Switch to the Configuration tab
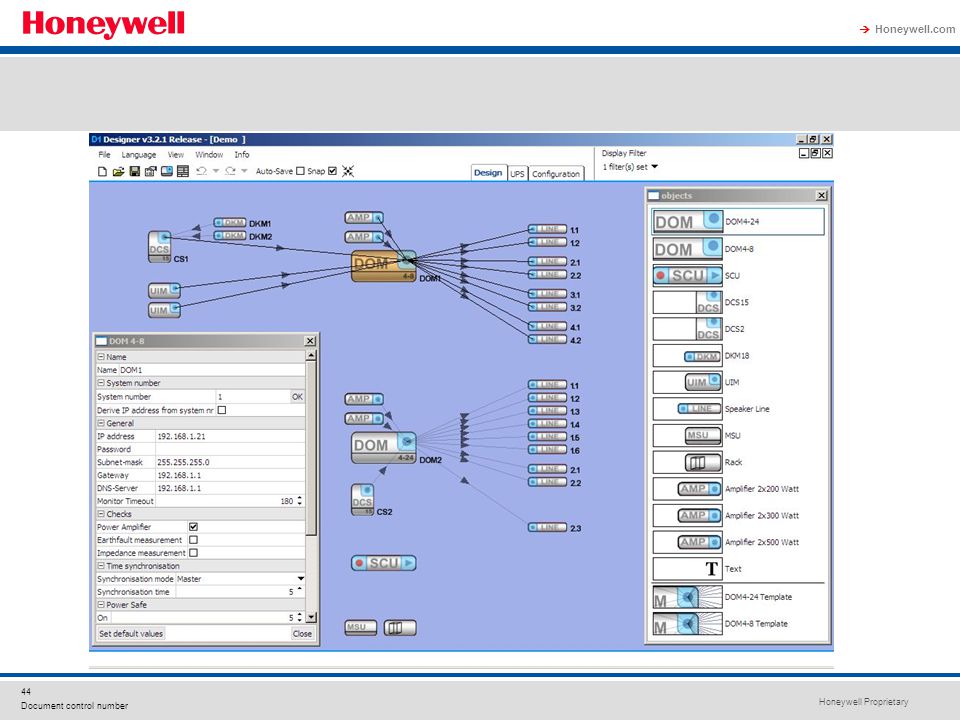This screenshot has width=960, height=720. [x=556, y=174]
